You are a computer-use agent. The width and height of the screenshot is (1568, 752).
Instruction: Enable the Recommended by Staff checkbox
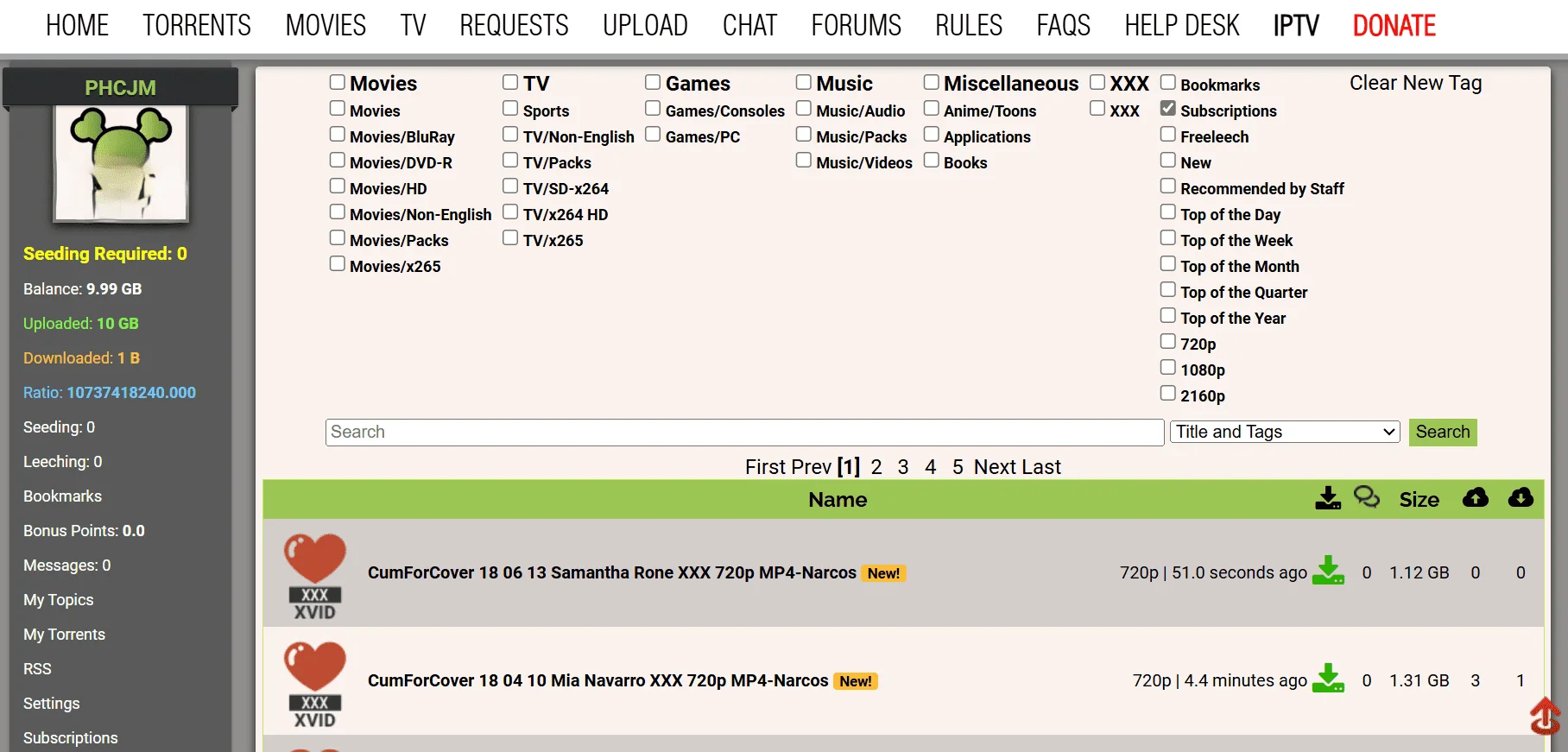1168,186
